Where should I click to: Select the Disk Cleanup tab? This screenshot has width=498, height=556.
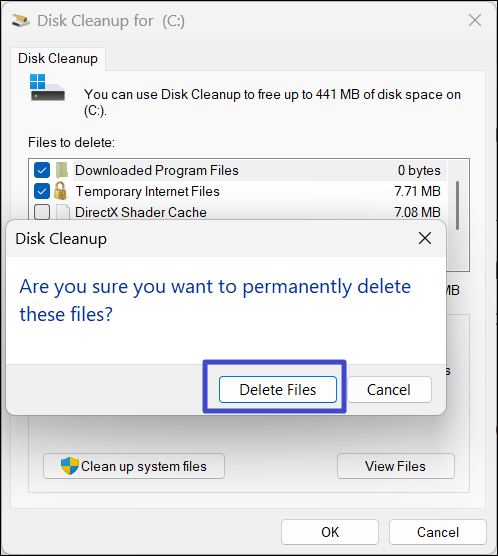[x=58, y=59]
